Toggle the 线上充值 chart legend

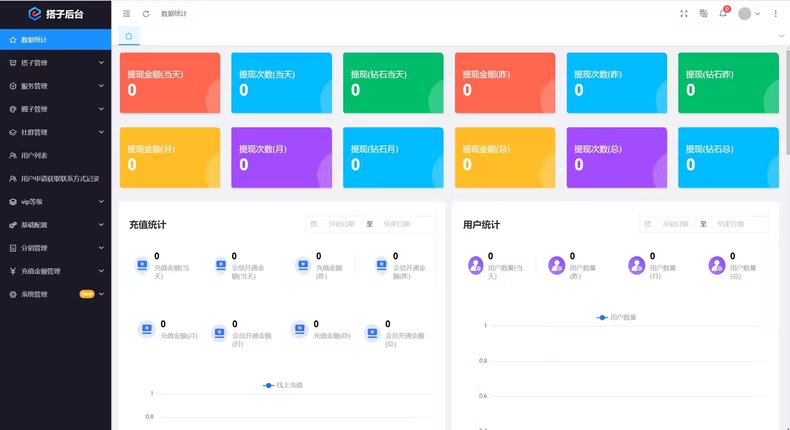(283, 385)
